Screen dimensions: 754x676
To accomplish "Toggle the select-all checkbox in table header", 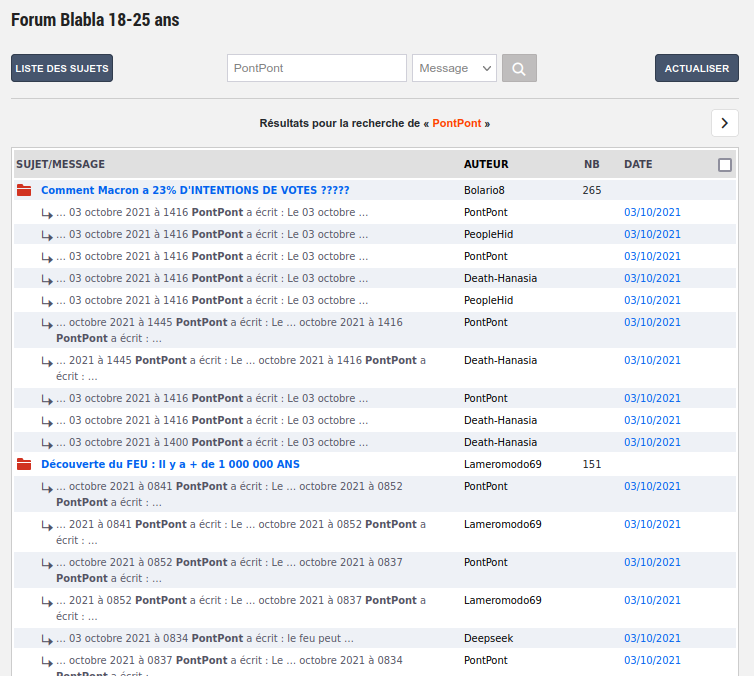I will tap(725, 165).
